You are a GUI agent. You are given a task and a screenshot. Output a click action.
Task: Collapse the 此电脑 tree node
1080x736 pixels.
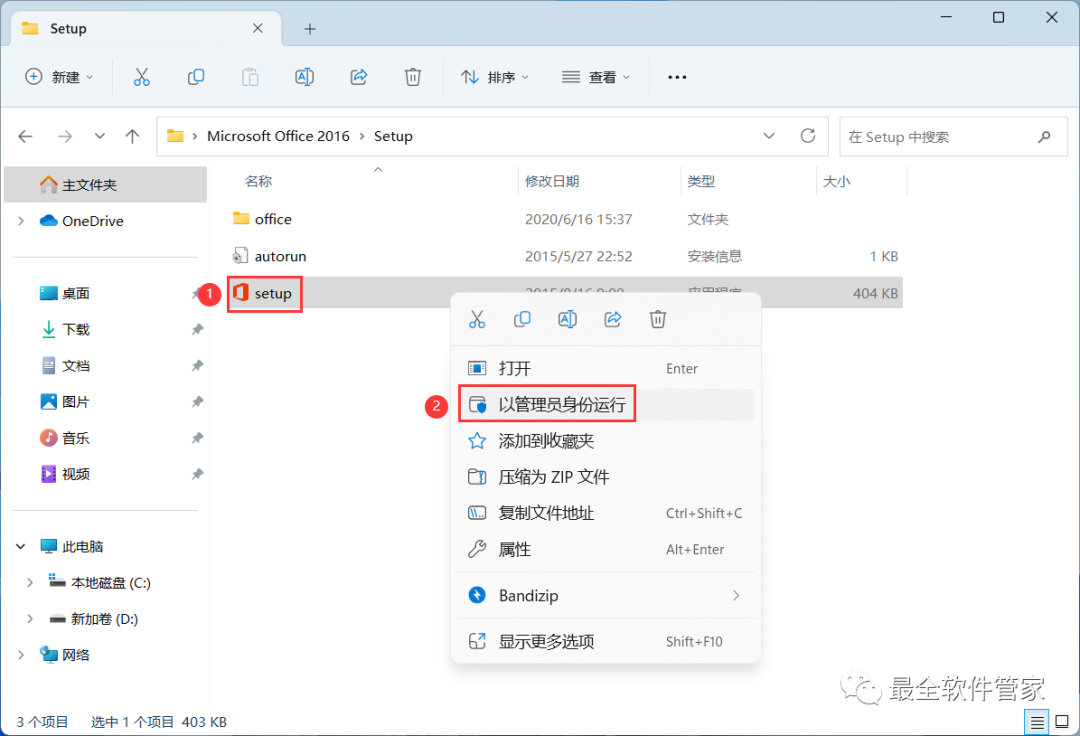(x=21, y=547)
